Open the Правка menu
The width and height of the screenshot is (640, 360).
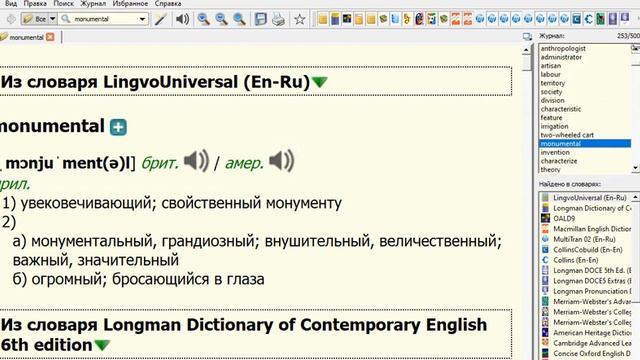(x=35, y=4)
